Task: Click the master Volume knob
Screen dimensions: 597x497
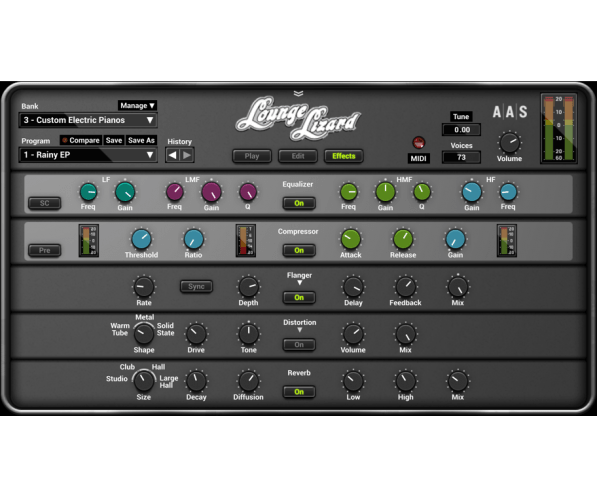Action: (509, 143)
